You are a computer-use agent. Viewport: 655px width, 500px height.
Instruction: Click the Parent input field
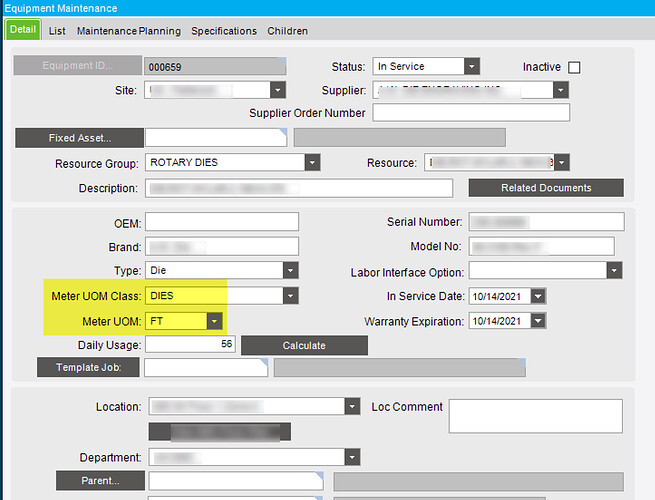(x=236, y=481)
